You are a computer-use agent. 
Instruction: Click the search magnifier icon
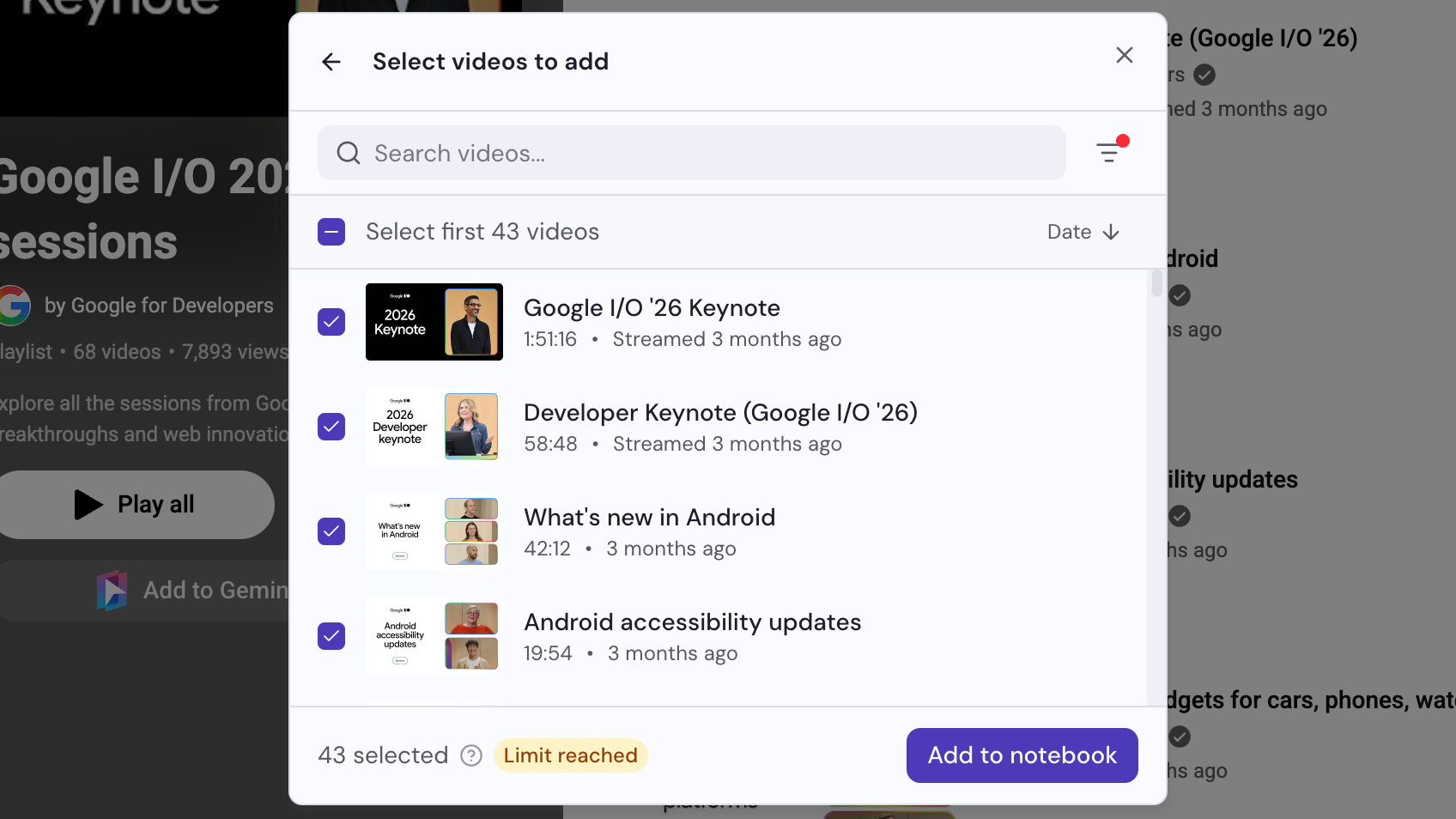349,153
